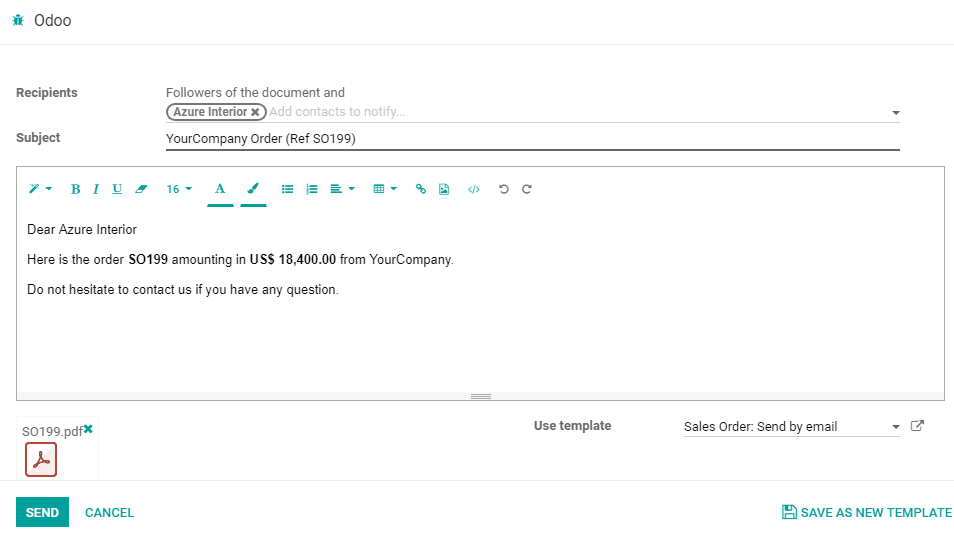
Task: Click the background highlight brush icon
Action: (253, 189)
